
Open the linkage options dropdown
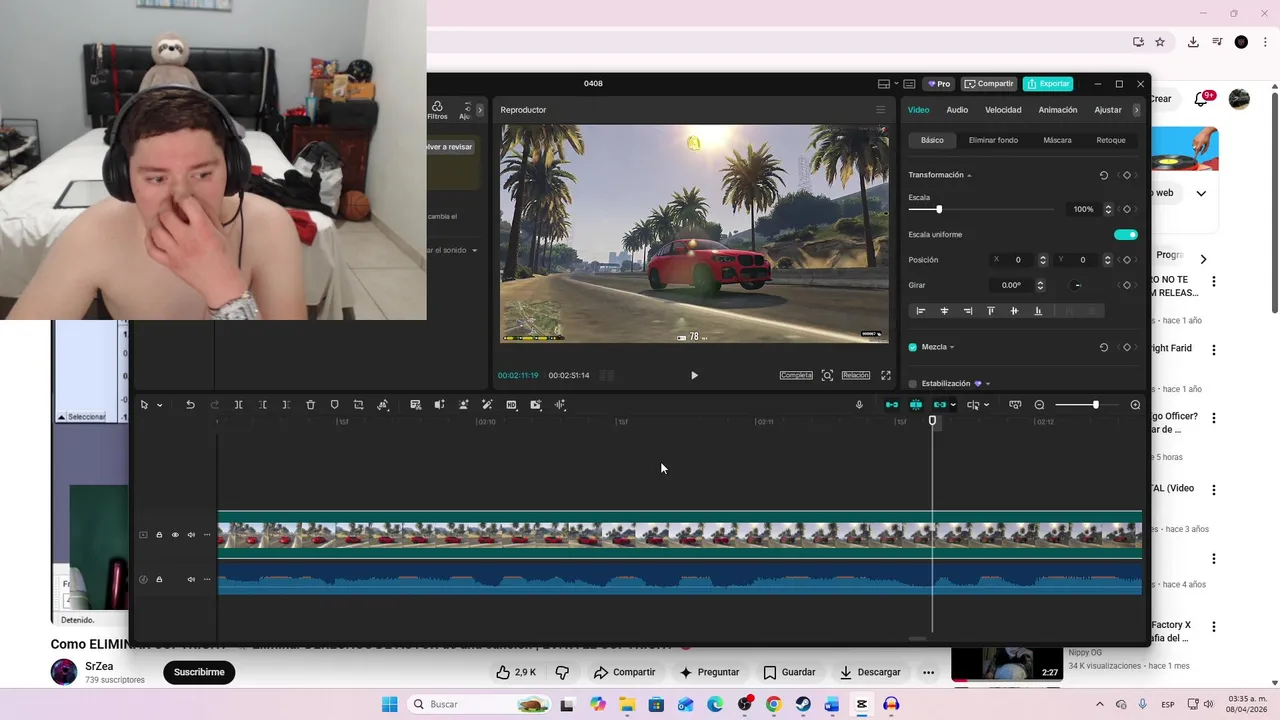tap(953, 405)
